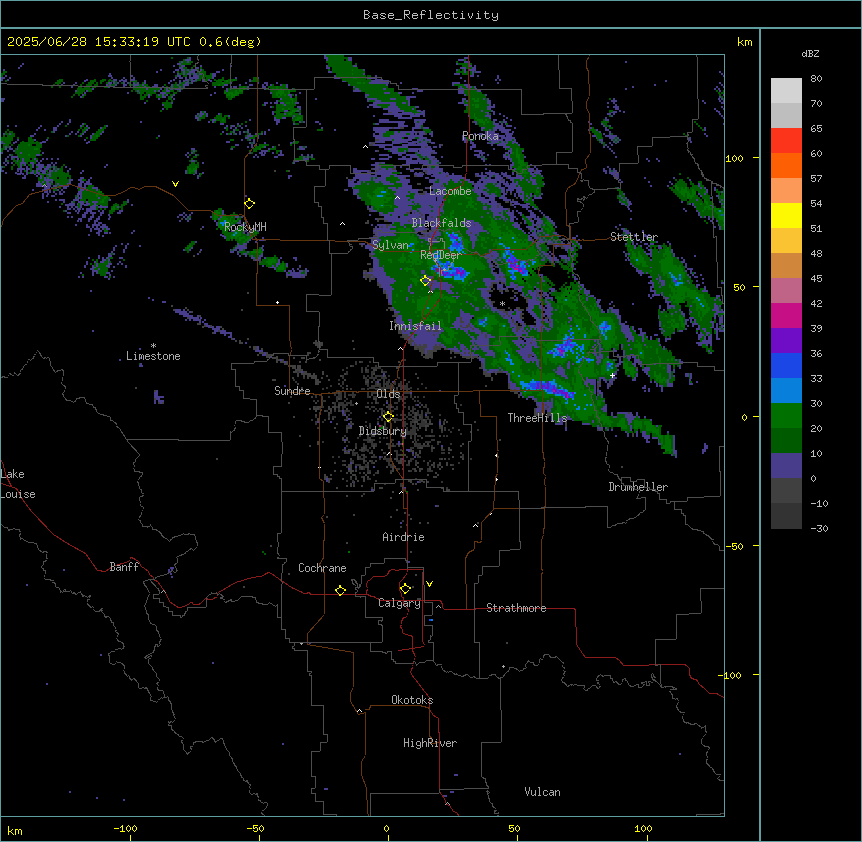The height and width of the screenshot is (842, 862).
Task: Click the Drumheller label
Action: click(638, 487)
